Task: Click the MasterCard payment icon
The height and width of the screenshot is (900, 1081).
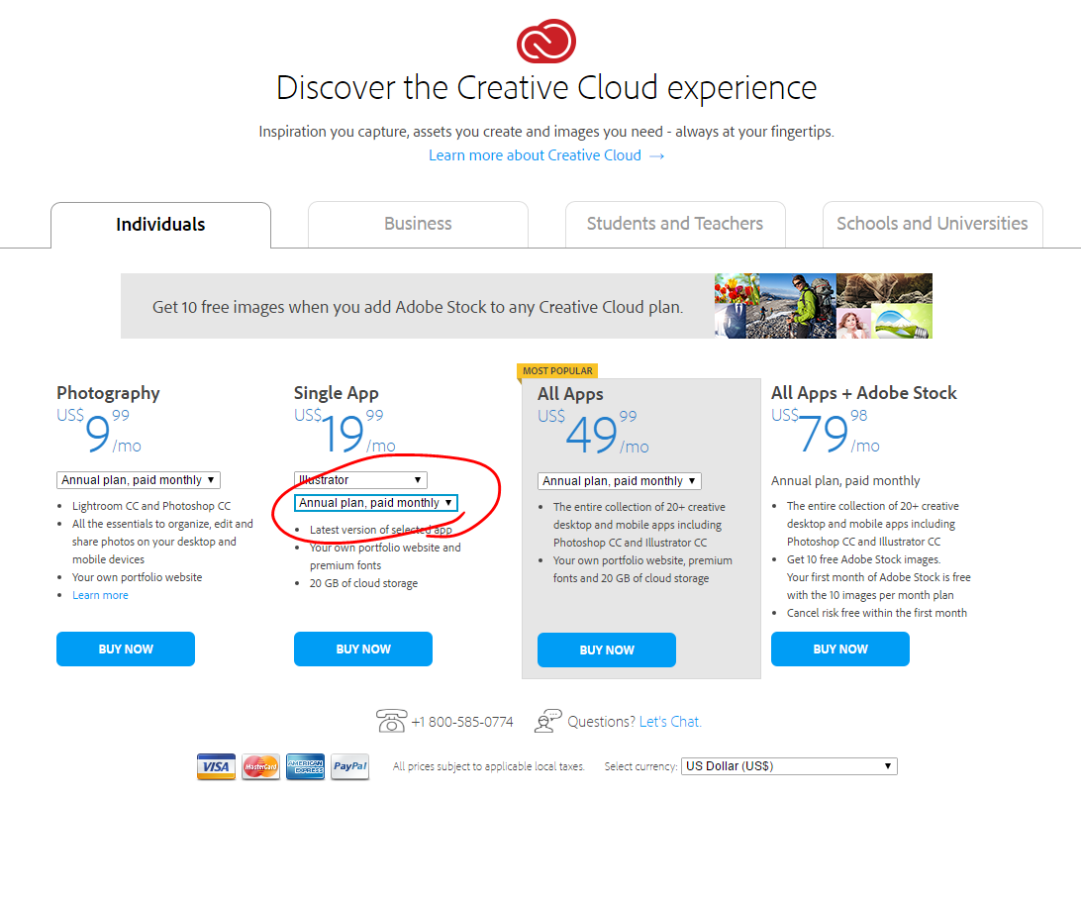Action: 260,766
